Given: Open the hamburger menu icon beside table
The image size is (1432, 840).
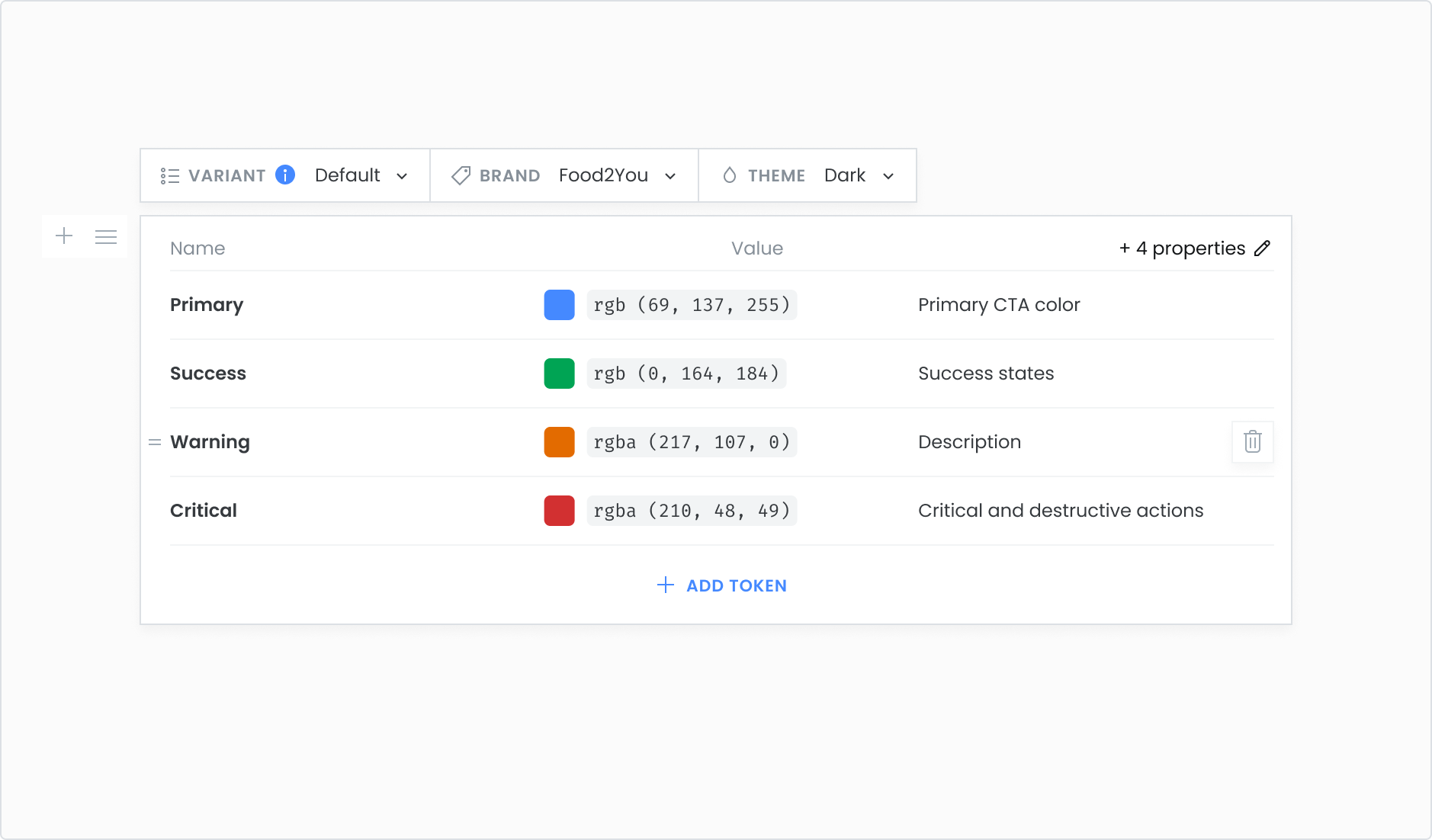Looking at the screenshot, I should click(x=106, y=237).
